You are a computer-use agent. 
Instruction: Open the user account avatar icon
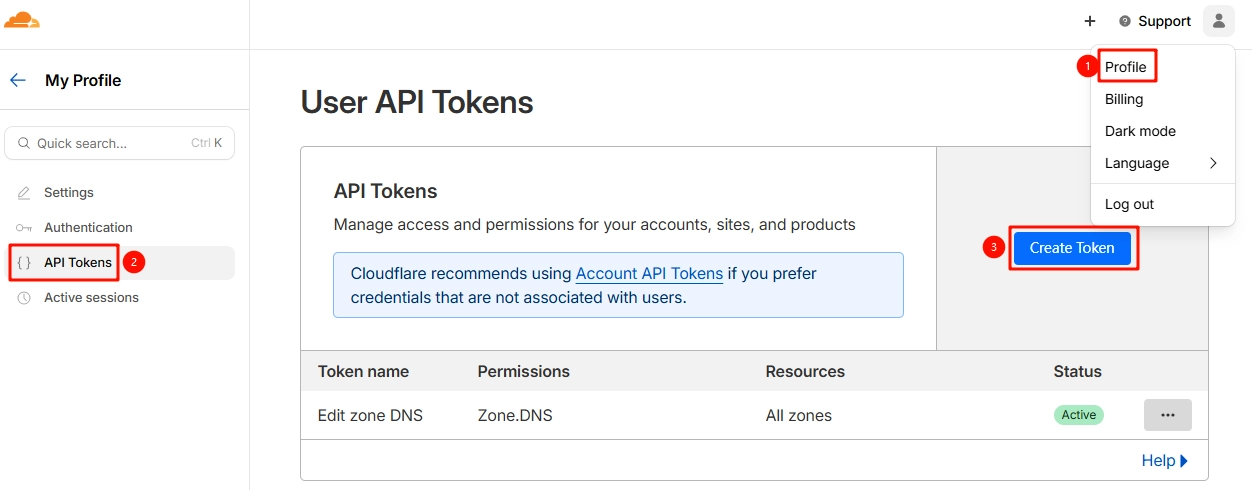[1219, 21]
